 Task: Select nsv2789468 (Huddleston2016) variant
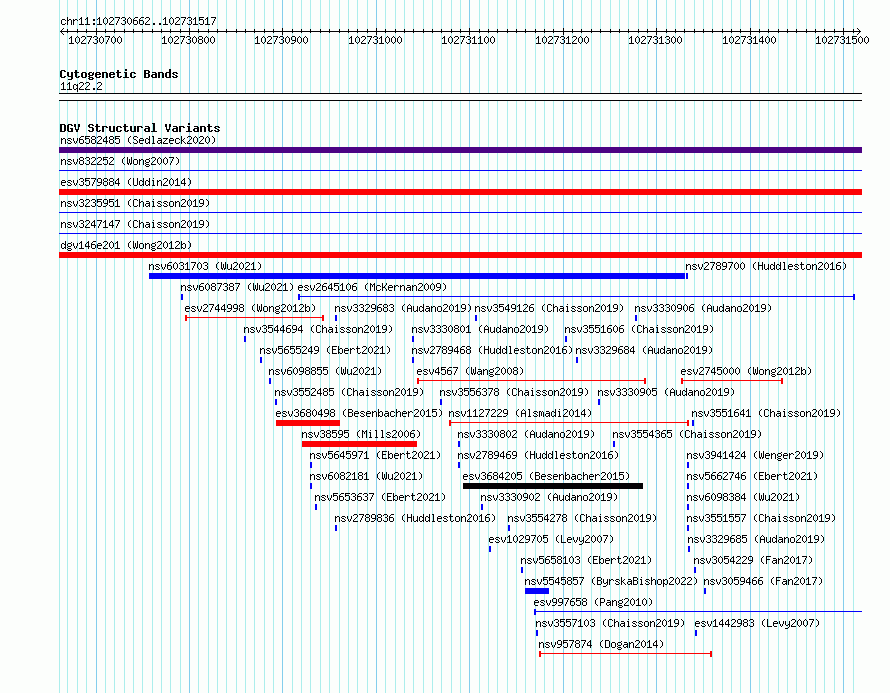[x=492, y=350]
